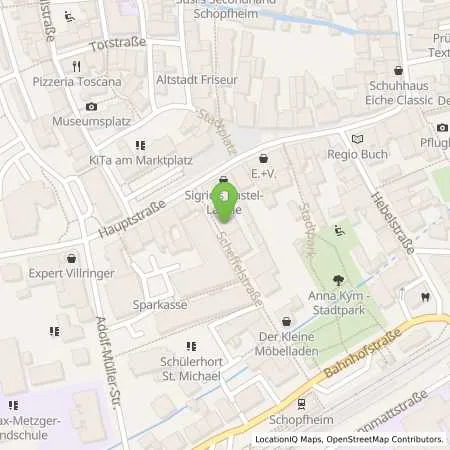
Task: Click the dentist tooth icon
Action: click(x=425, y=297)
